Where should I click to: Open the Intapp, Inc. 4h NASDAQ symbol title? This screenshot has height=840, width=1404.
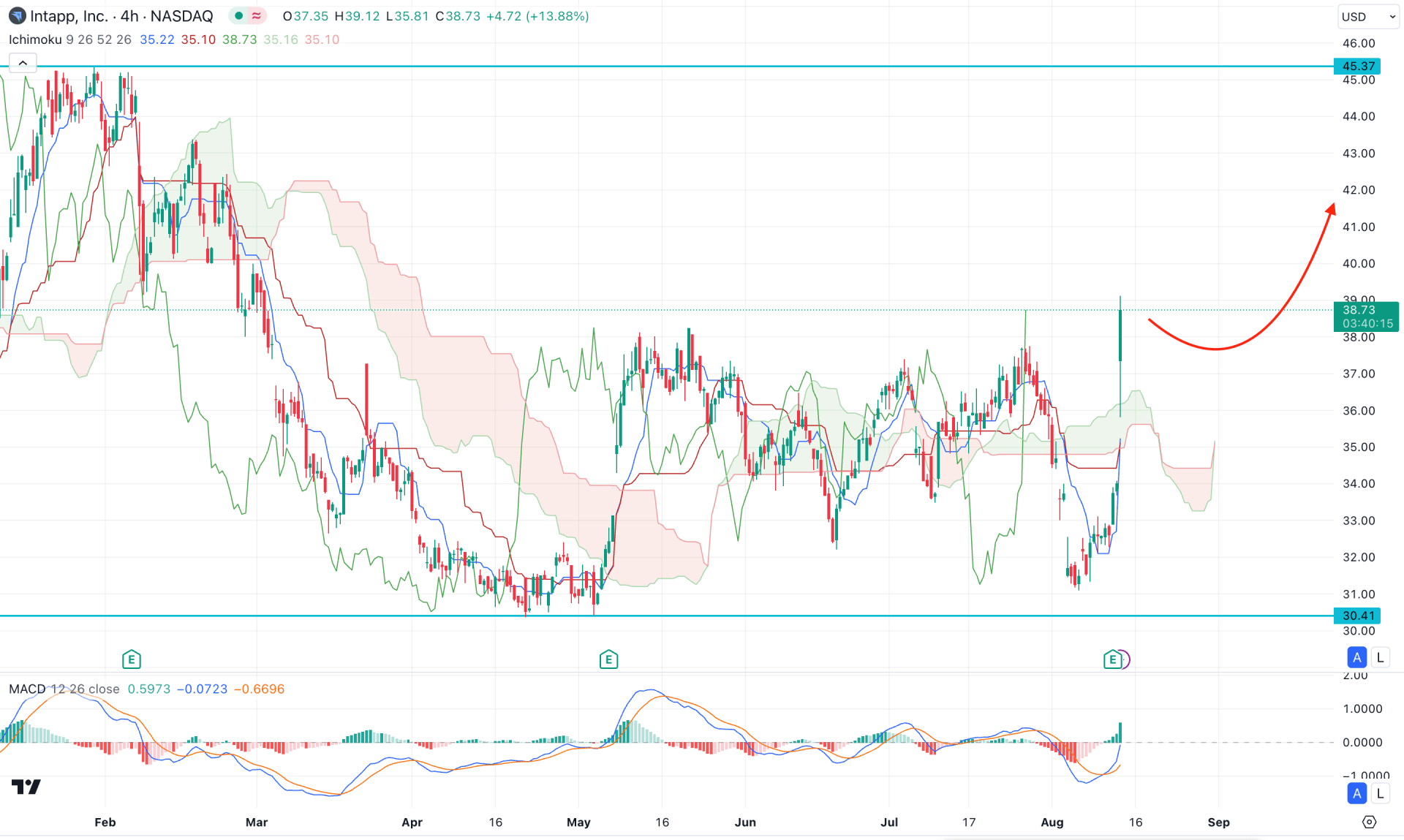(121, 16)
